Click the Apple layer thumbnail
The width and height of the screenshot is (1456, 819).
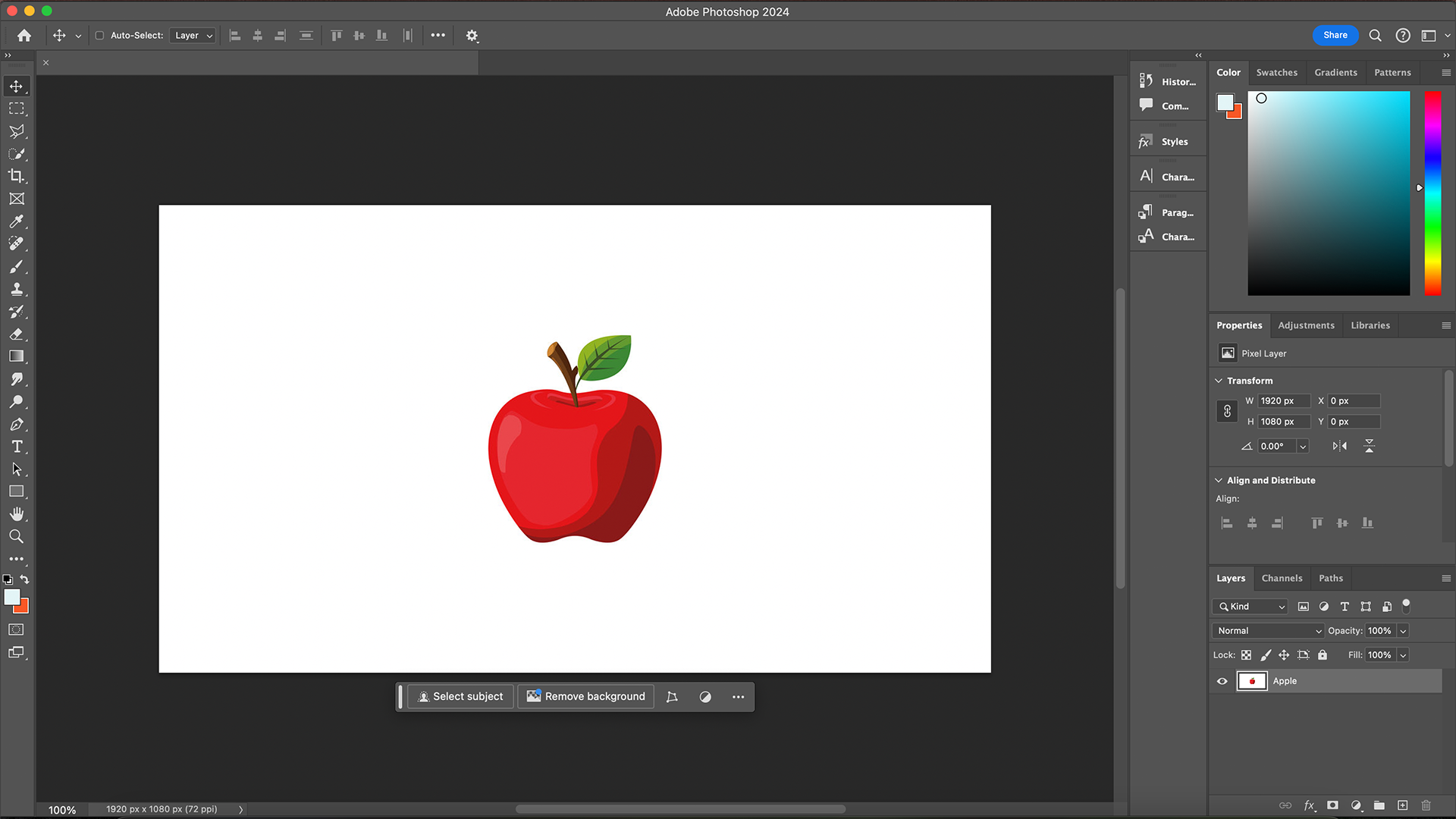[1251, 681]
